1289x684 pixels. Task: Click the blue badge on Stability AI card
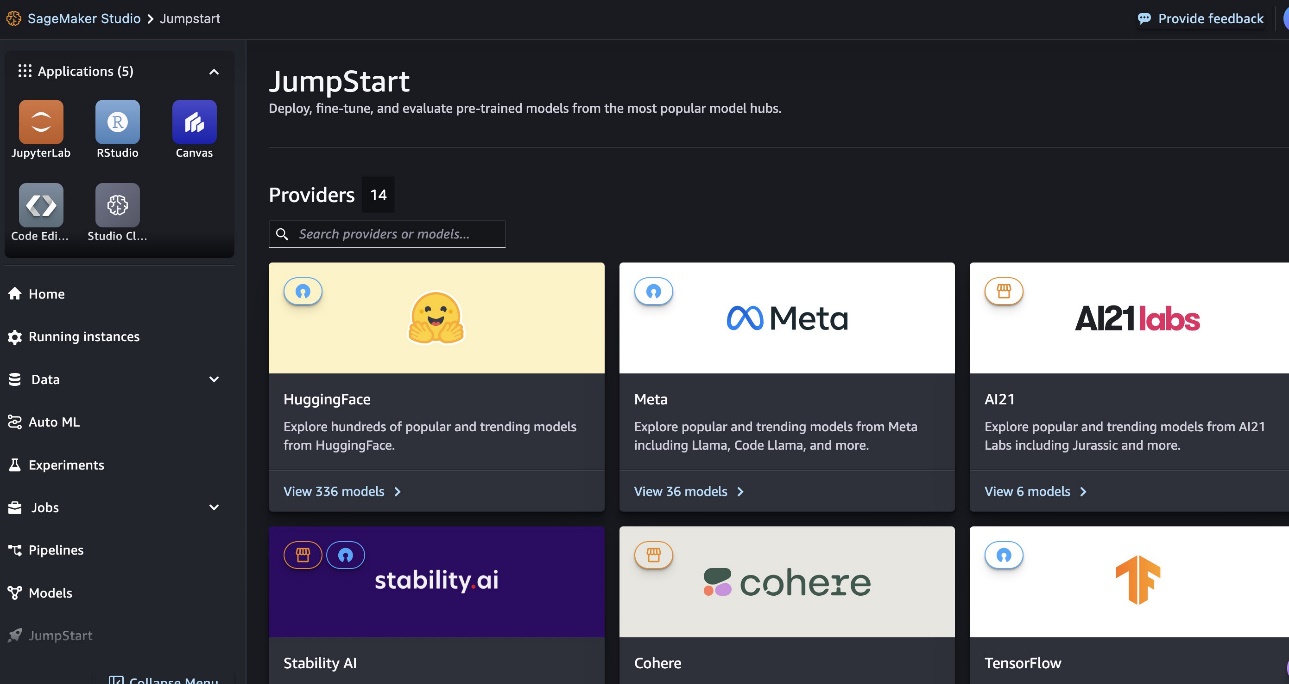345,555
